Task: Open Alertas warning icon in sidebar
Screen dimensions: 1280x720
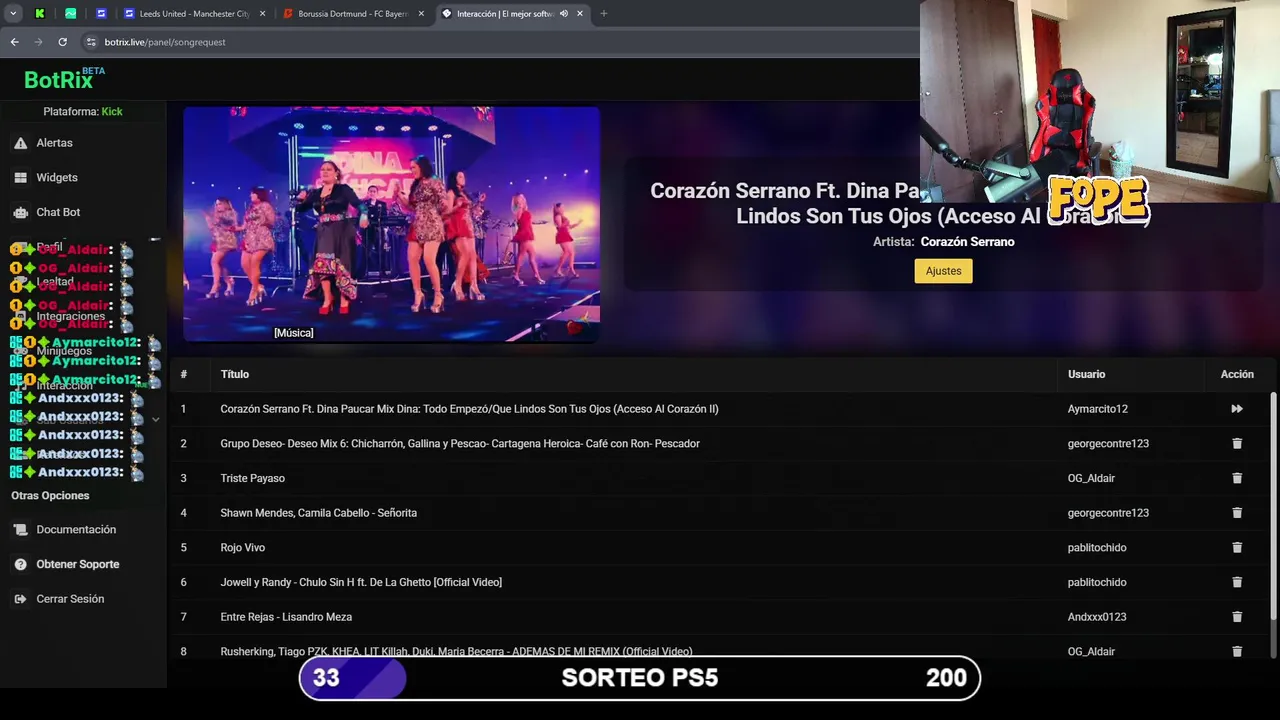Action: point(20,143)
